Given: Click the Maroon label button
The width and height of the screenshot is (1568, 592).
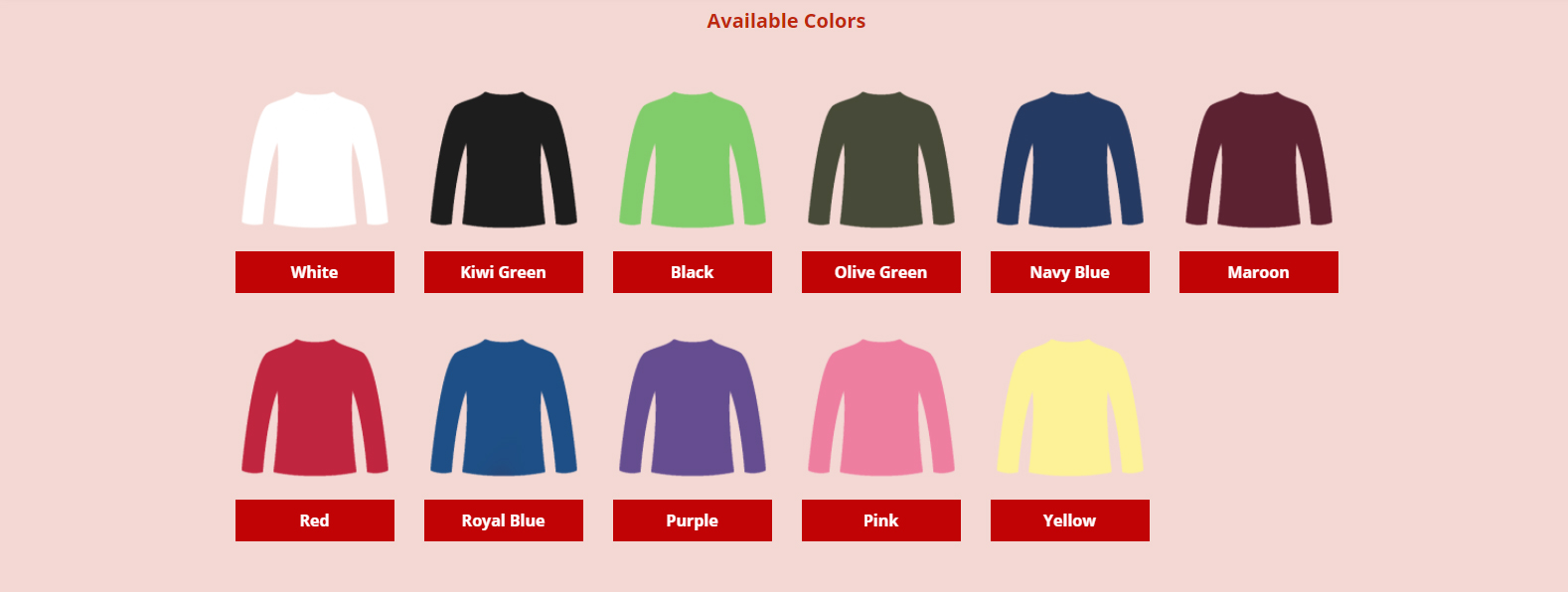Looking at the screenshot, I should click(x=1259, y=272).
